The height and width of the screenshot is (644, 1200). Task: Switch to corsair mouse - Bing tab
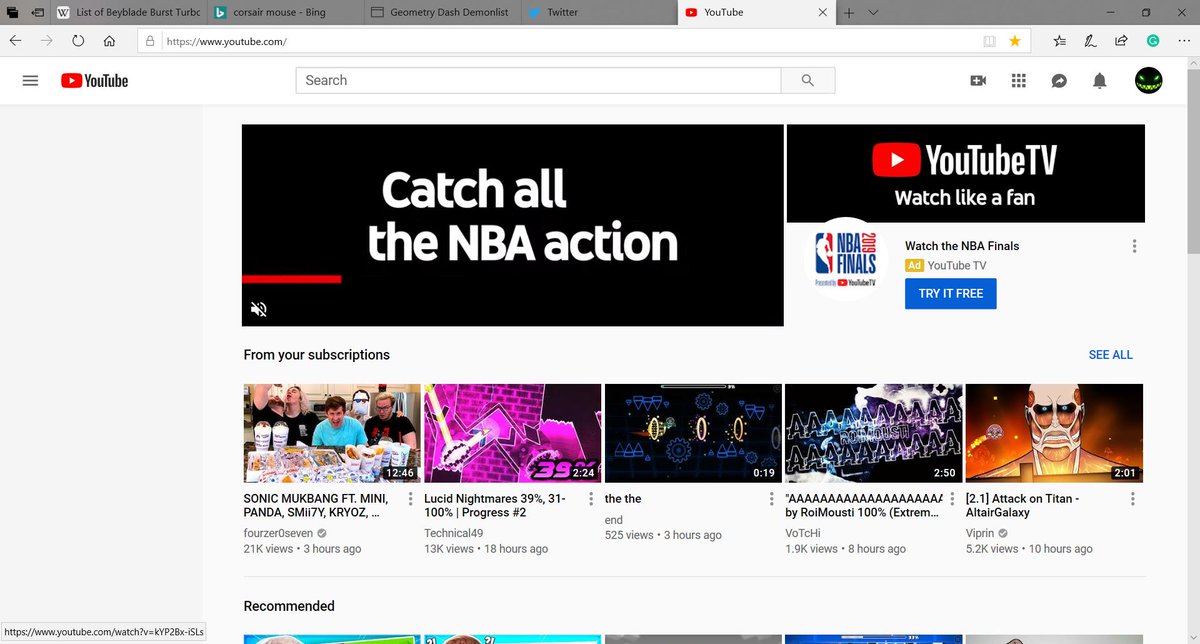pyautogui.click(x=285, y=13)
